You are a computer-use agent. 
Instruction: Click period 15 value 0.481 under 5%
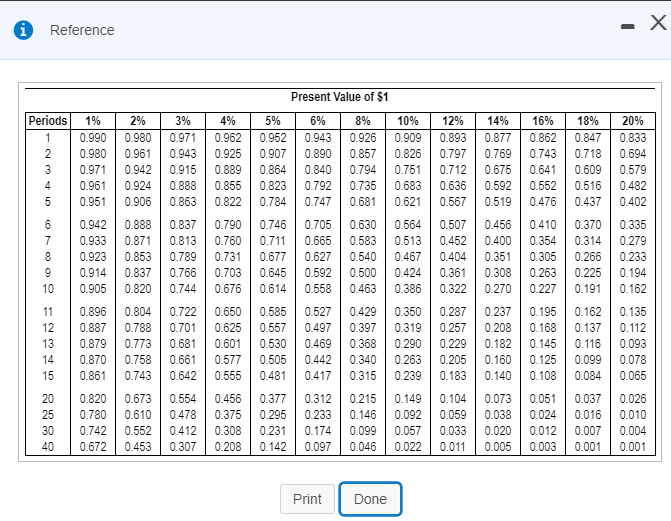point(273,376)
